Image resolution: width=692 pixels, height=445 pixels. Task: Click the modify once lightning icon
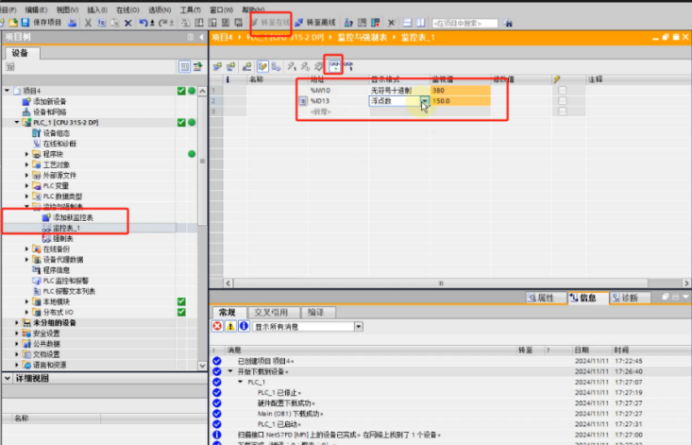(x=292, y=67)
